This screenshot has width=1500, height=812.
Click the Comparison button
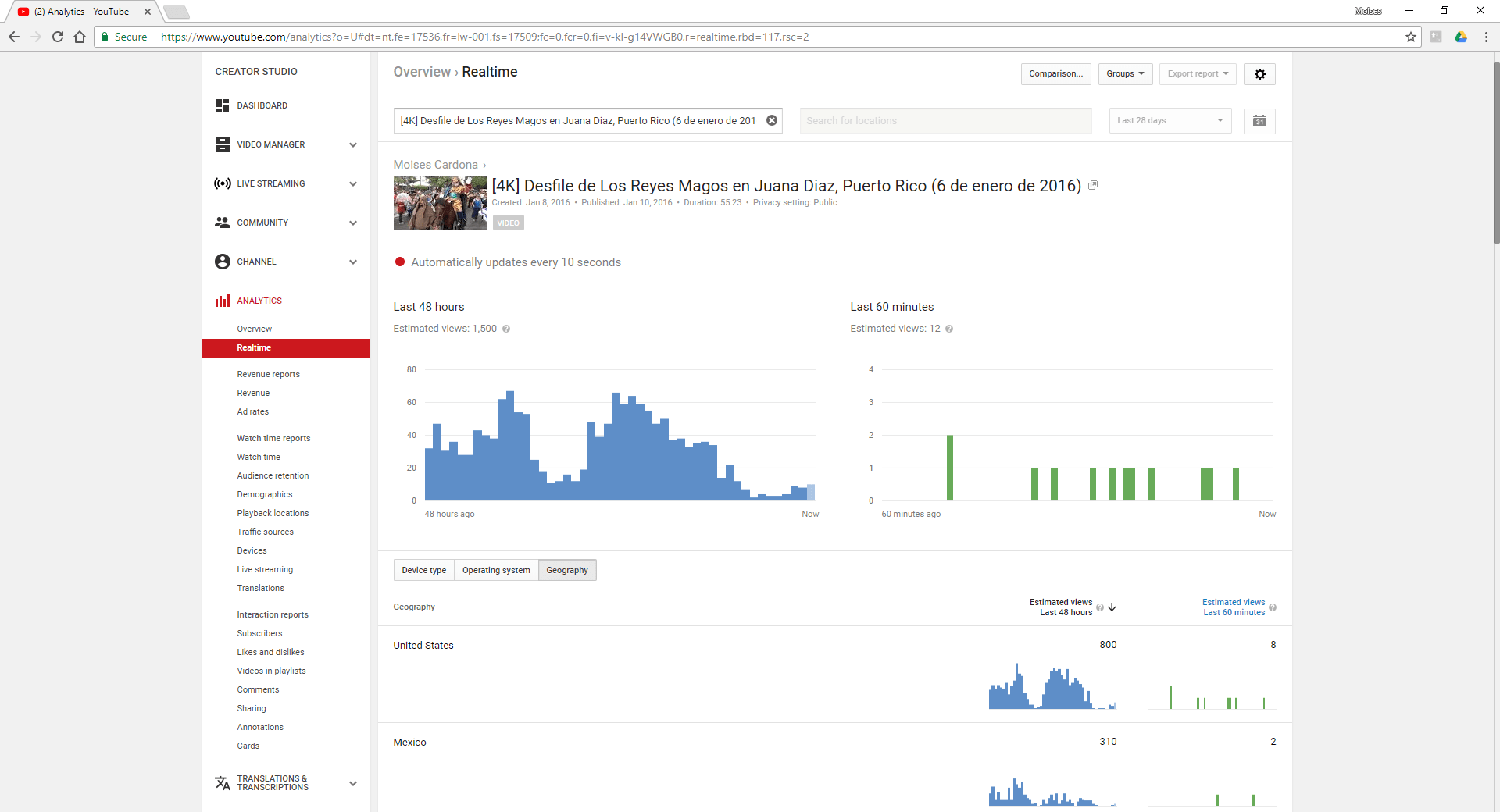[1055, 74]
